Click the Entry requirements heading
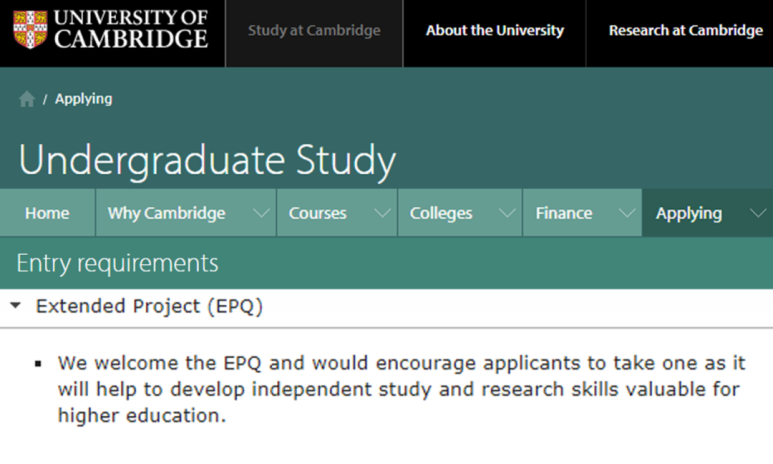The width and height of the screenshot is (773, 464). pos(117,263)
